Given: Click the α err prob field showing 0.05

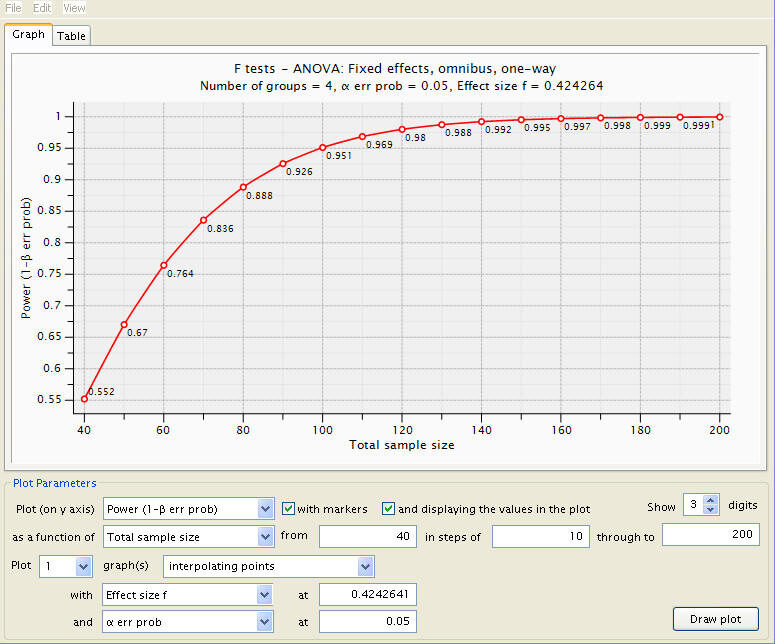Looking at the screenshot, I should click(x=368, y=621).
